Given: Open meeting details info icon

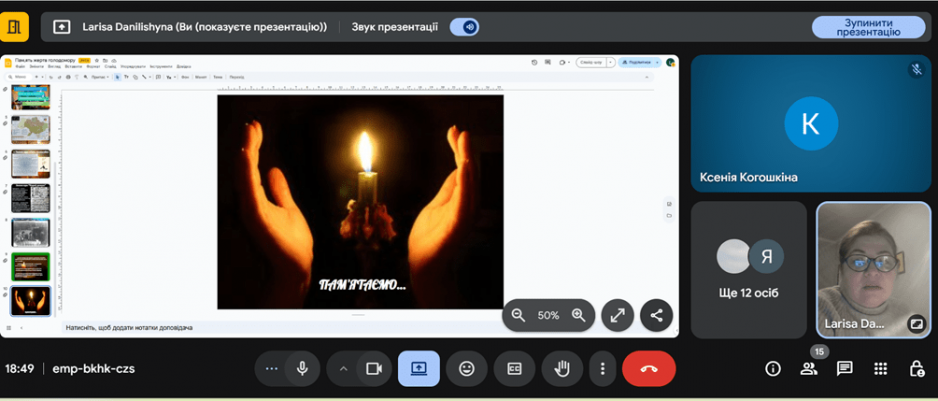Looking at the screenshot, I should pos(772,369).
